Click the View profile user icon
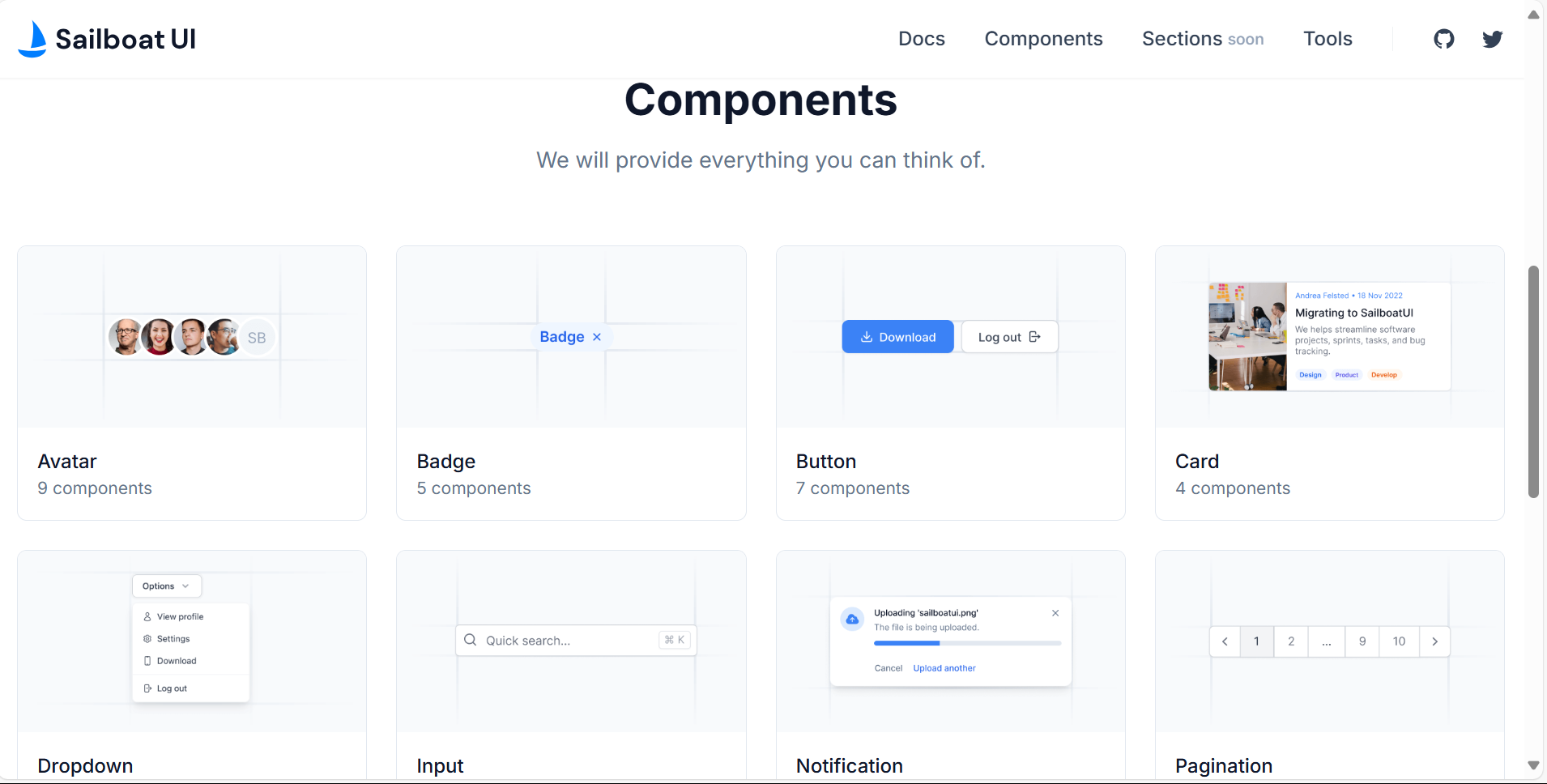 pos(147,616)
